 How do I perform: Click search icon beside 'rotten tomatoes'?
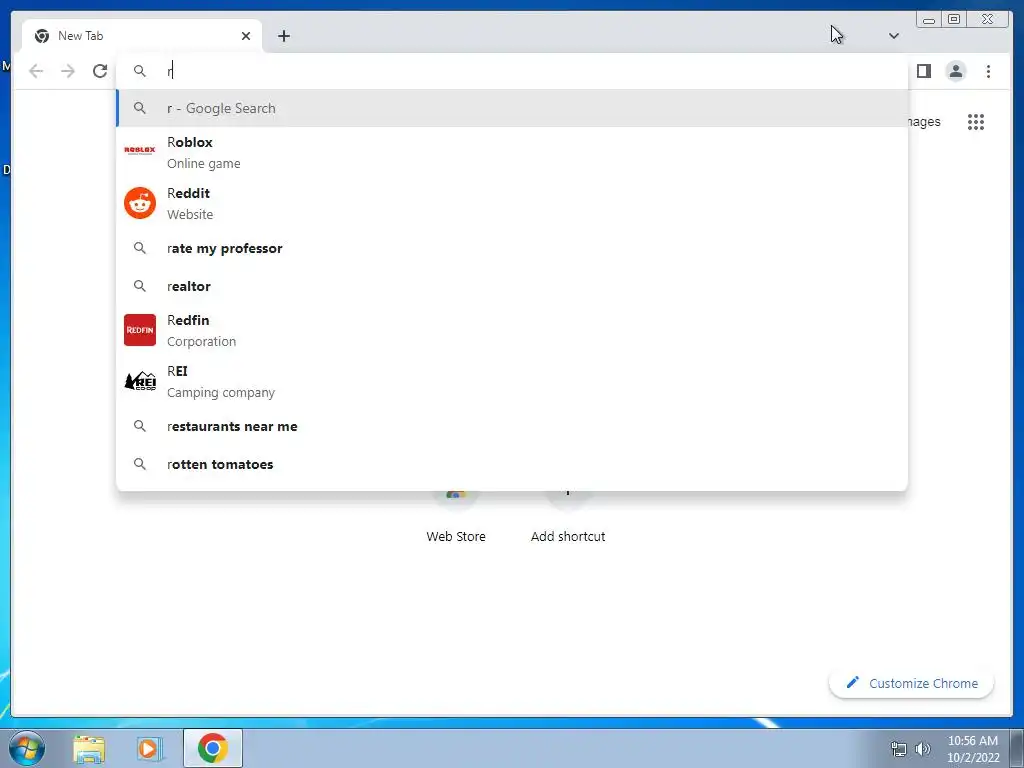[x=140, y=464]
